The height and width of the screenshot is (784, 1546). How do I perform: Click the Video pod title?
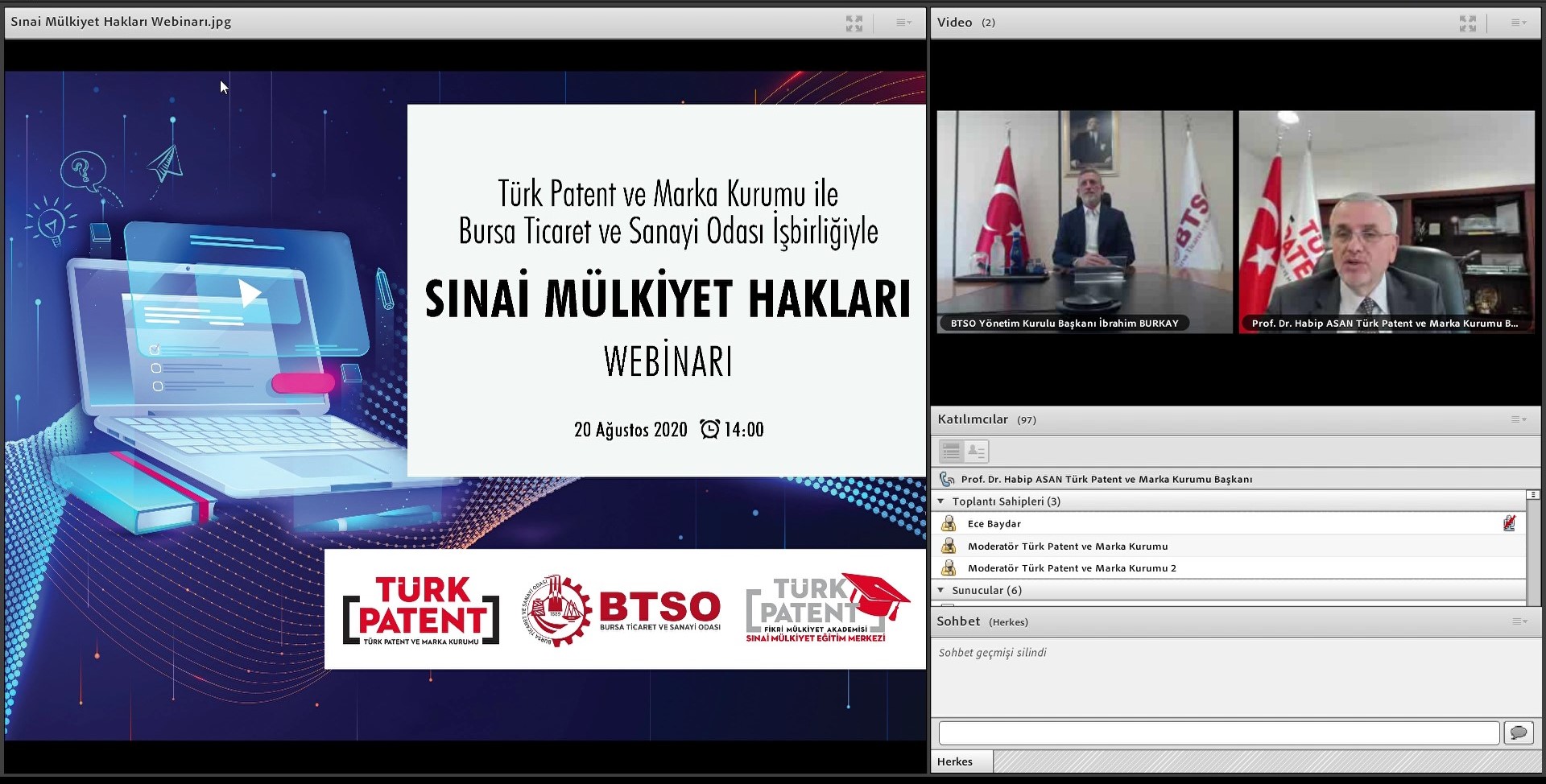point(955,23)
